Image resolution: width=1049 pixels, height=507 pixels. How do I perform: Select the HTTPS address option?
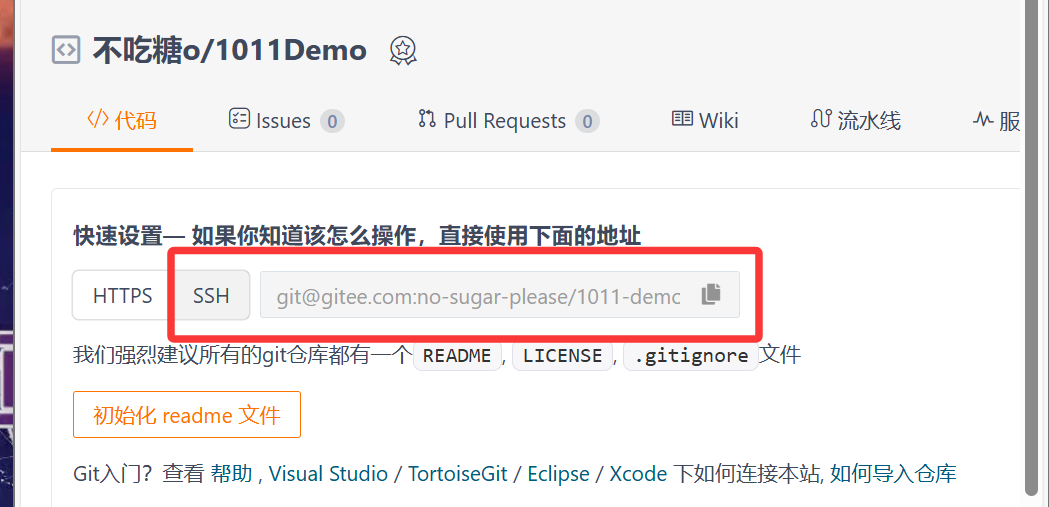(122, 295)
